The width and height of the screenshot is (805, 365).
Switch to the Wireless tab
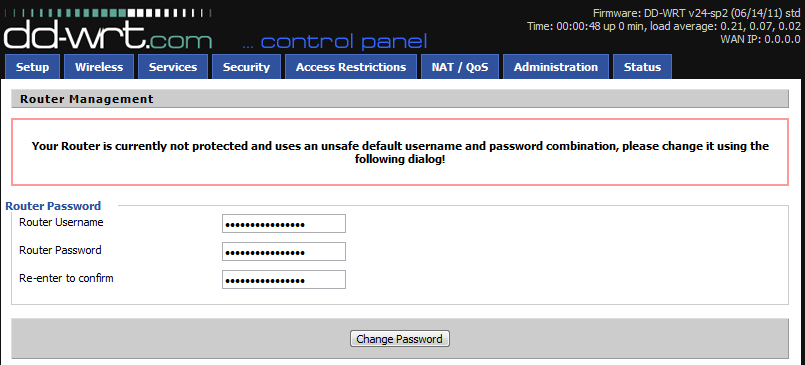(x=99, y=67)
